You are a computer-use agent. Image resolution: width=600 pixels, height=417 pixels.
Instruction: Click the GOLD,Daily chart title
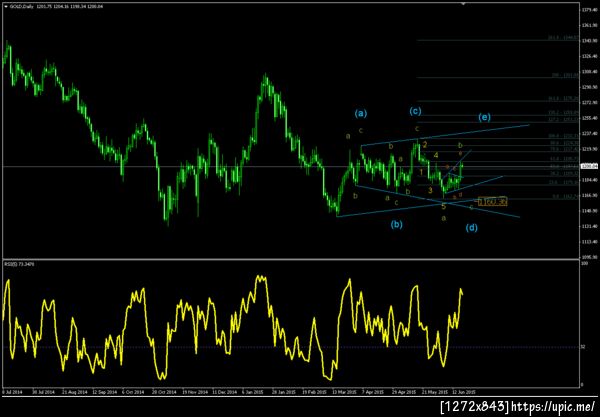click(x=21, y=6)
